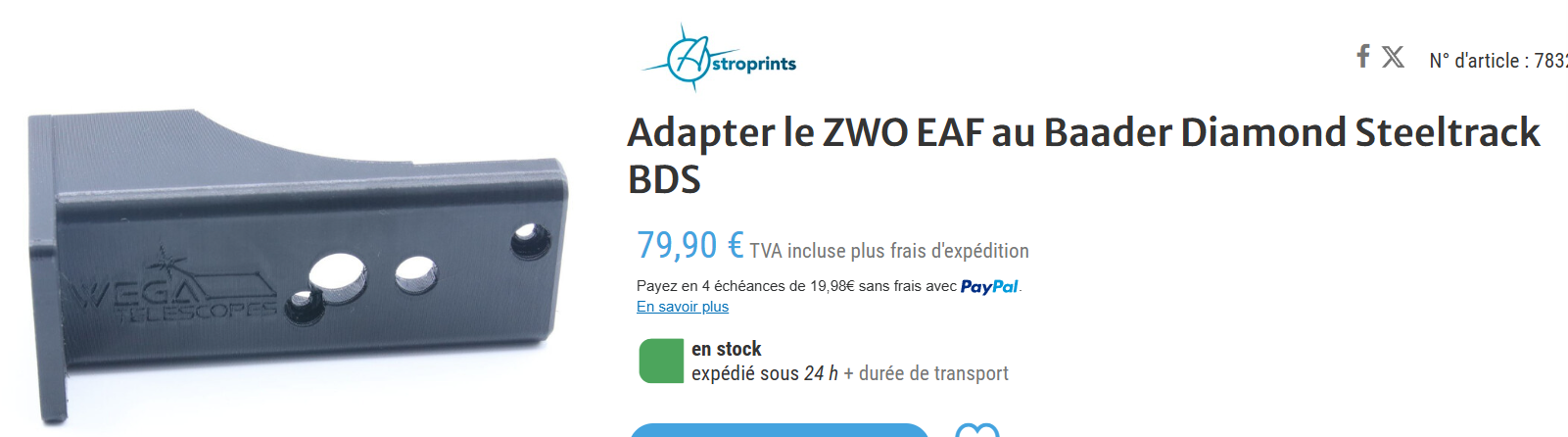This screenshot has width=1568, height=437.
Task: Click the en stock label
Action: pyautogui.click(x=726, y=349)
